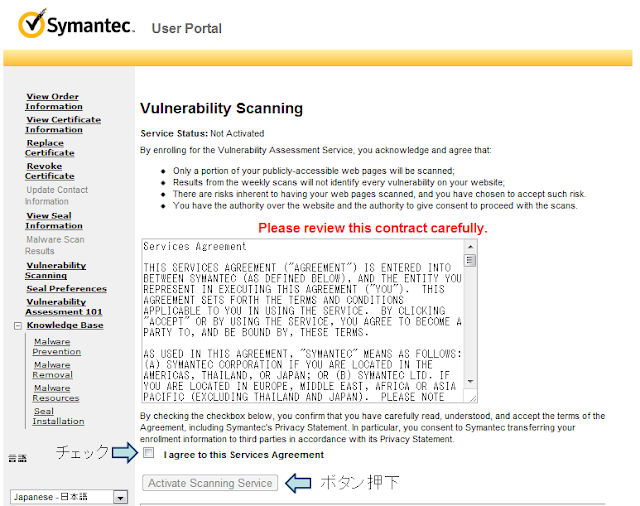Collapse the Knowledge Base tree node
Screen dimensions: 640x506
tap(18, 326)
